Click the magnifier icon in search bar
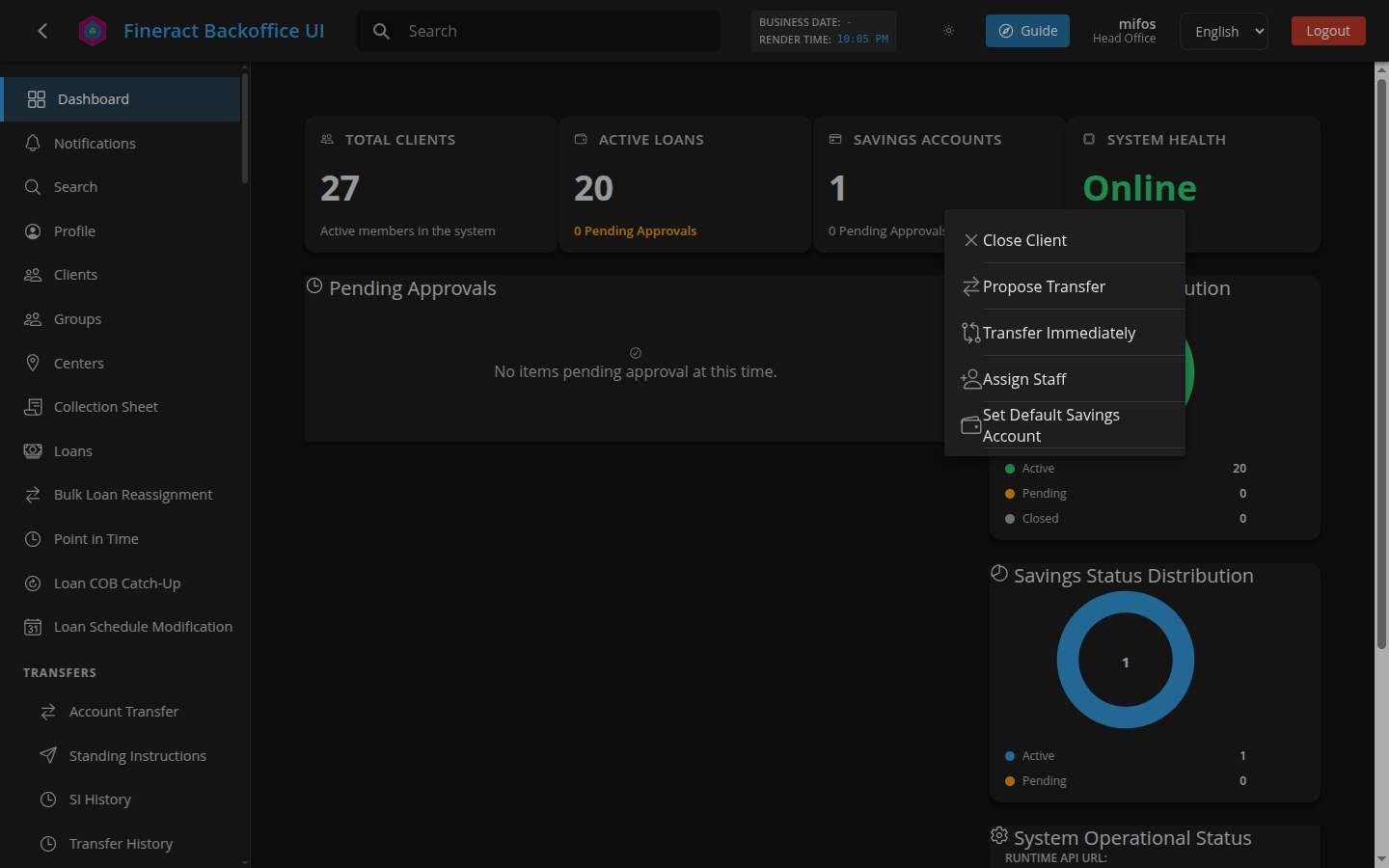The height and width of the screenshot is (868, 1389). (382, 31)
